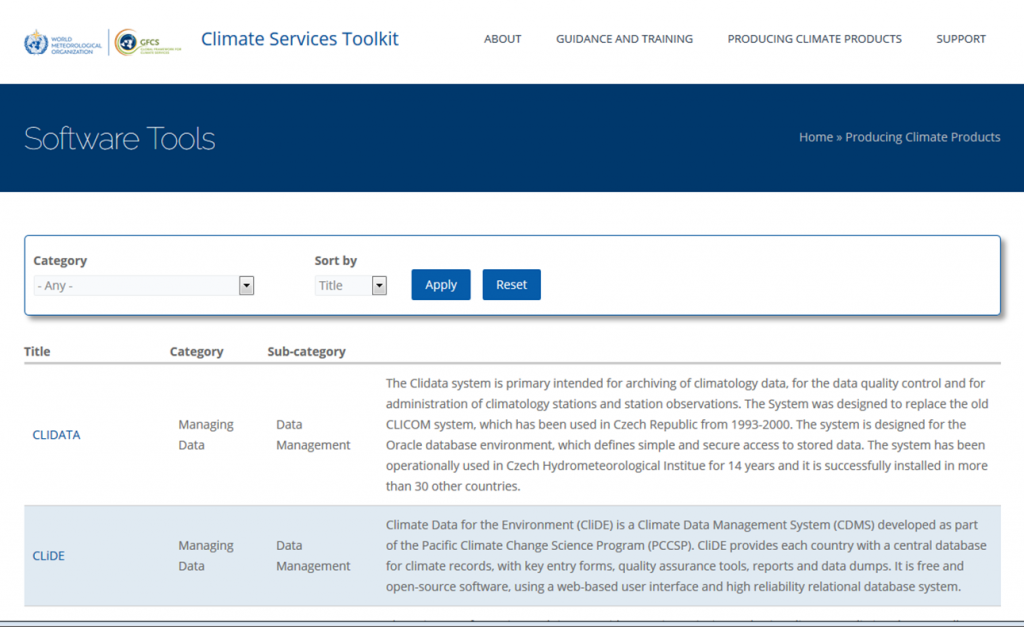Click the Software Tools page heading
The width and height of the screenshot is (1024, 627).
(120, 138)
